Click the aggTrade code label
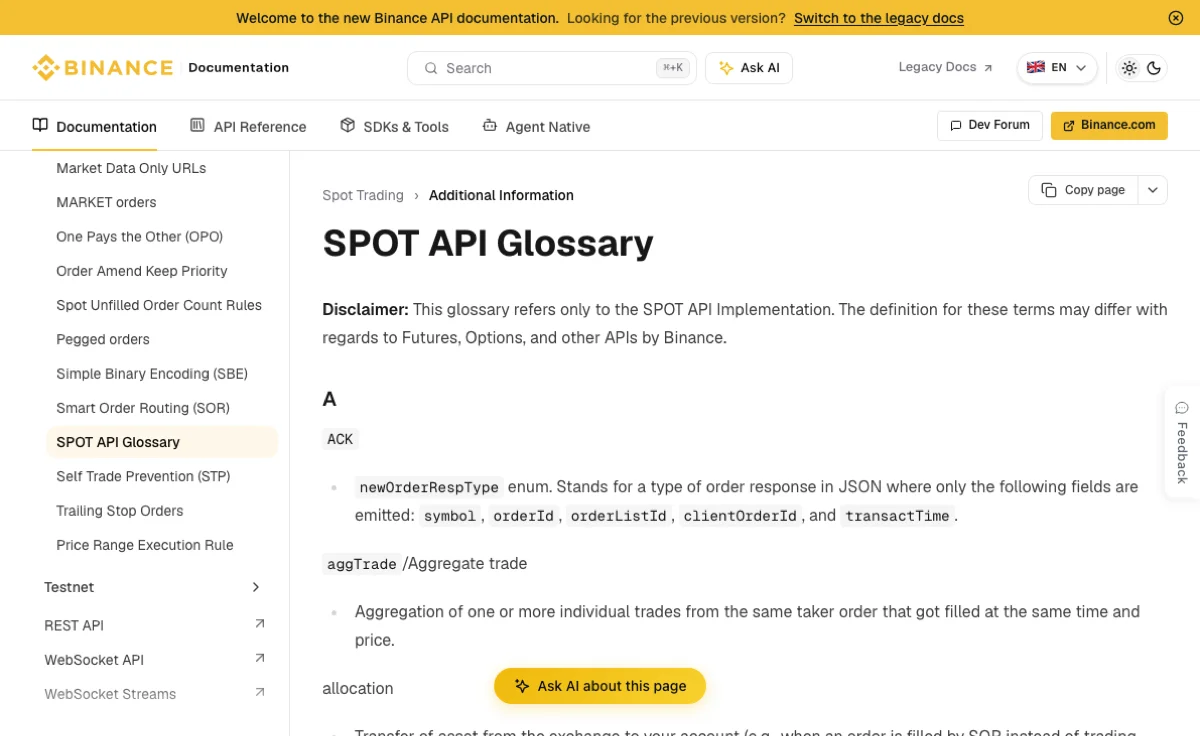This screenshot has height=736, width=1200. [362, 564]
